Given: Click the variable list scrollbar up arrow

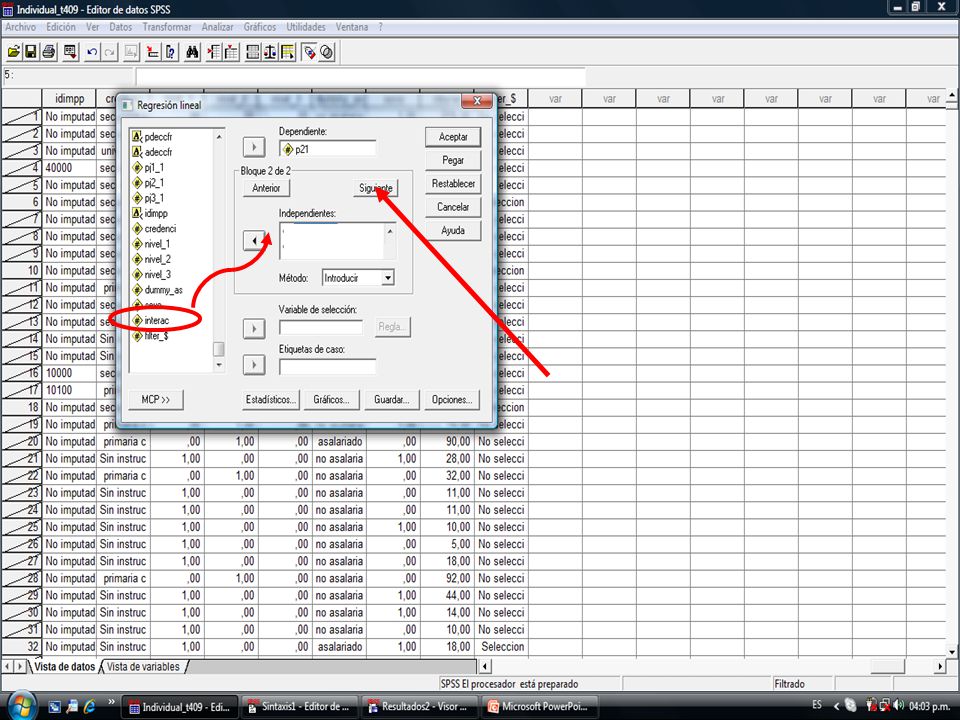Looking at the screenshot, I should pyautogui.click(x=219, y=136).
